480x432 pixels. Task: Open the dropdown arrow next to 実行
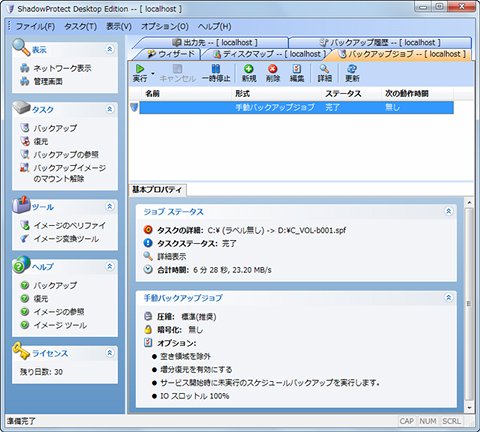pyautogui.click(x=153, y=73)
